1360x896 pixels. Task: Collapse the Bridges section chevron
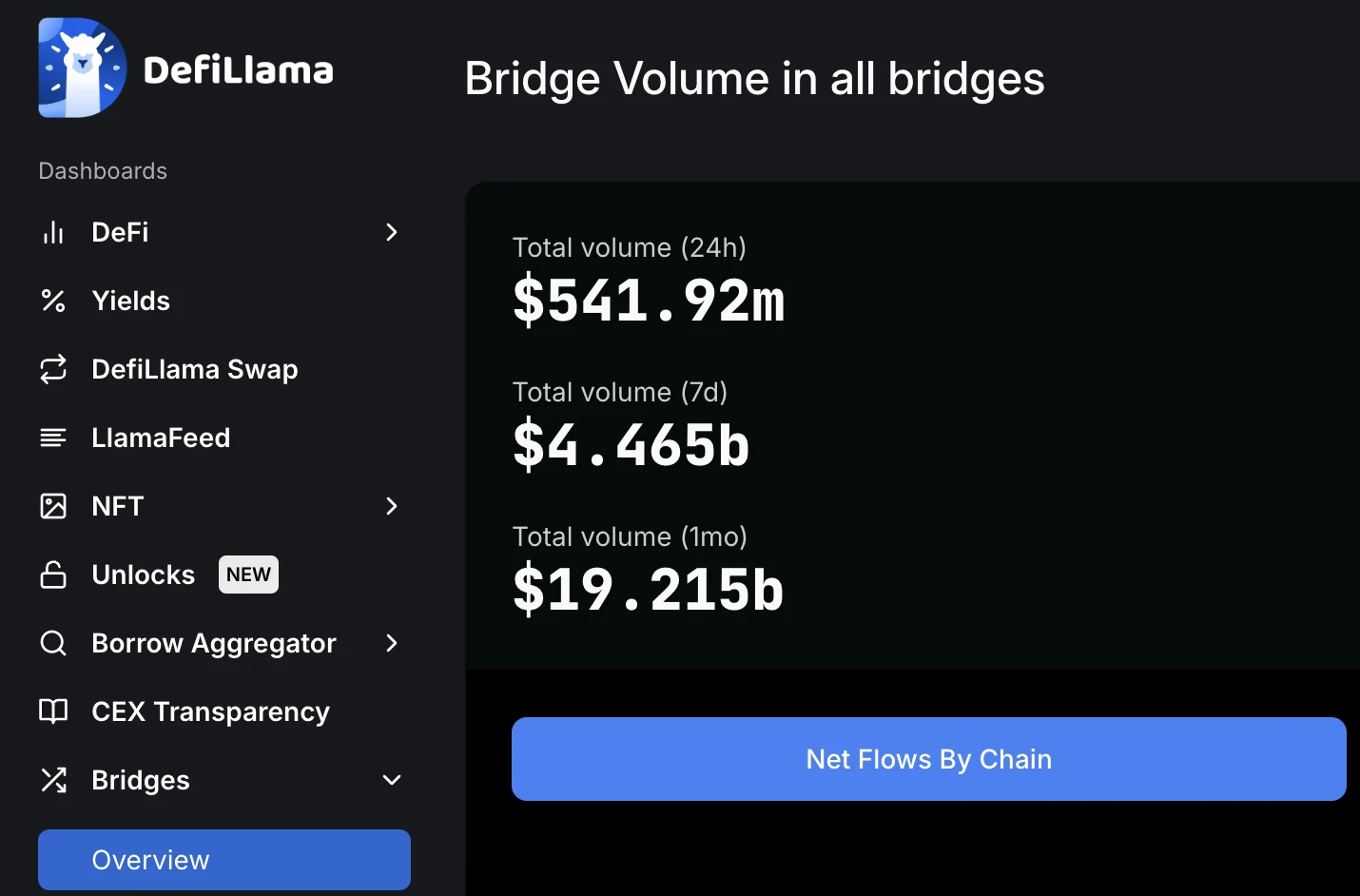click(x=391, y=780)
